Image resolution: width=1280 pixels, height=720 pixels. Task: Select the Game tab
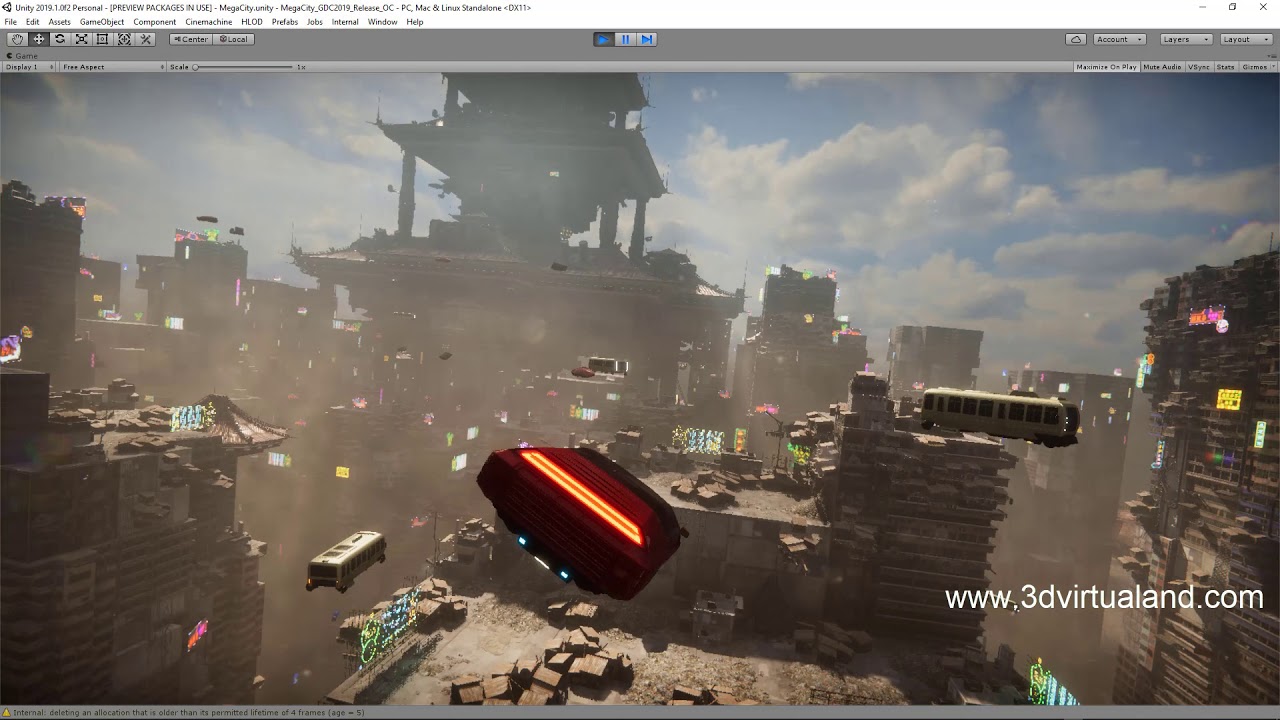tap(22, 56)
